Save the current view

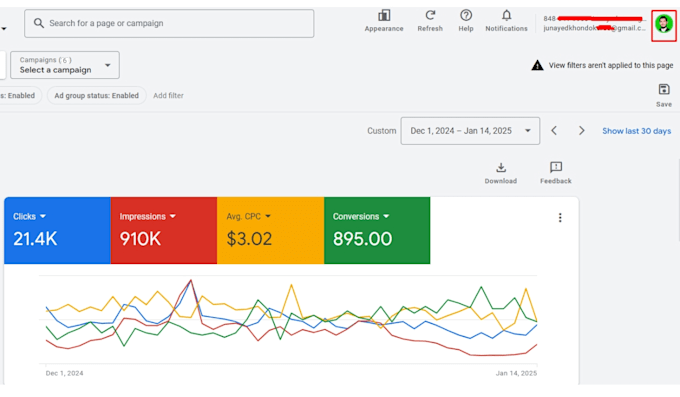pos(664,95)
